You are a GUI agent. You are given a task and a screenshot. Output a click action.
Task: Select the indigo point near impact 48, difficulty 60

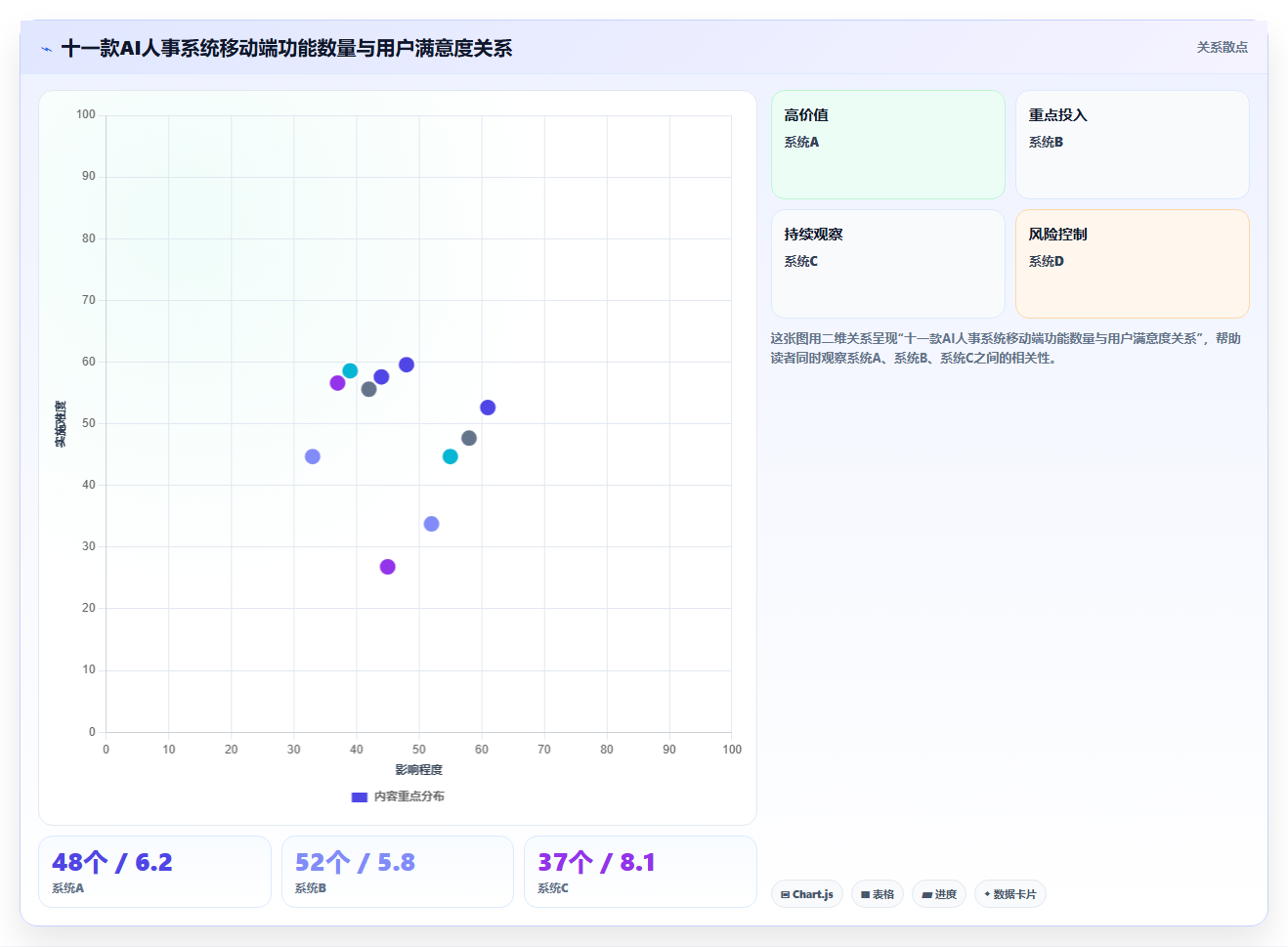tap(407, 365)
